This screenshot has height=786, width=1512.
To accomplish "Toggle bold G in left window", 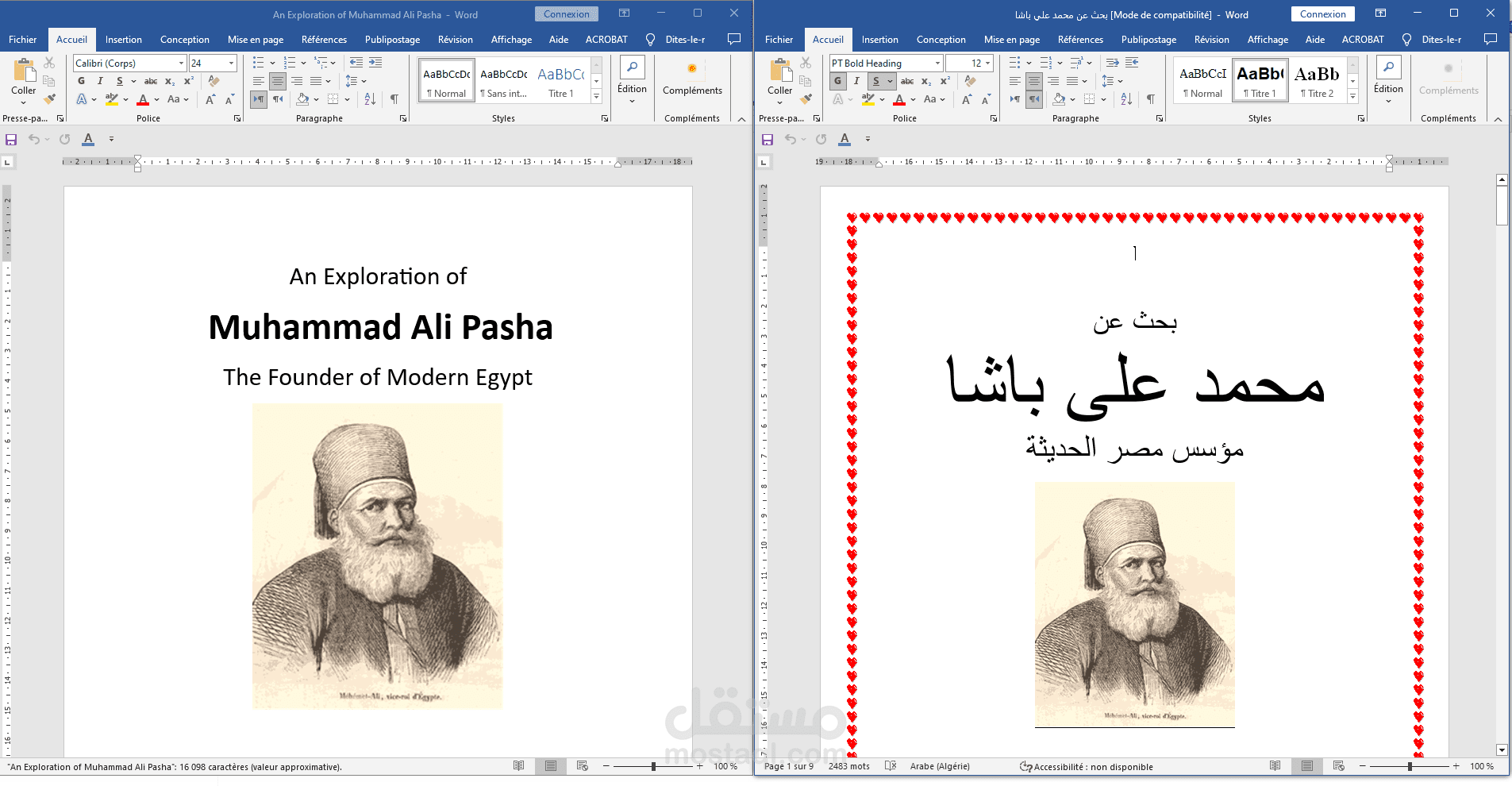I will coord(81,81).
